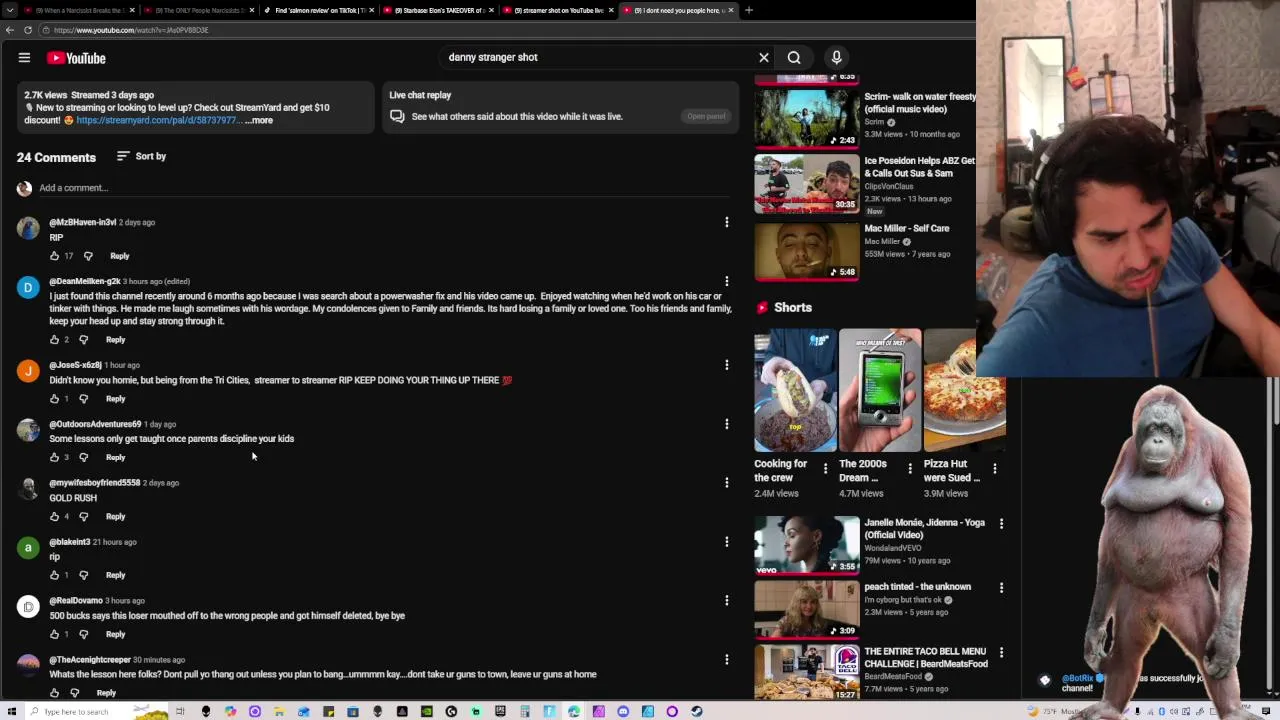Reply to @DeanMelken-g2k's comment
Viewport: 1280px width, 720px height.
(115, 340)
